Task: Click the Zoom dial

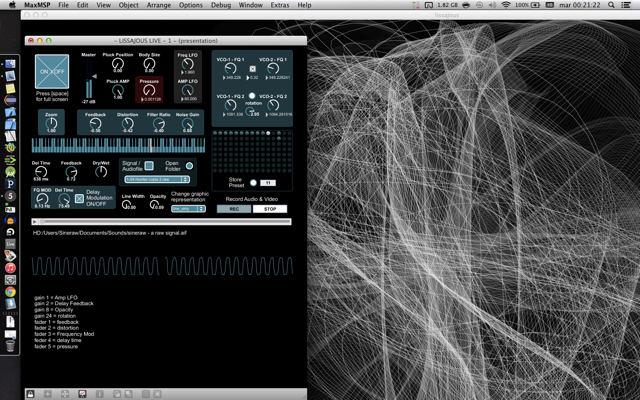Action: point(51,123)
